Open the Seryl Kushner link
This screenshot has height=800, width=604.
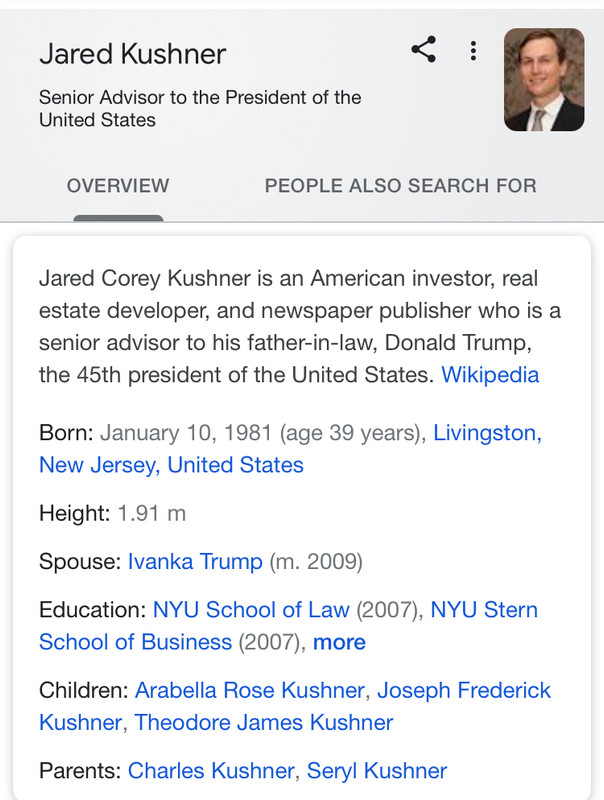point(377,770)
